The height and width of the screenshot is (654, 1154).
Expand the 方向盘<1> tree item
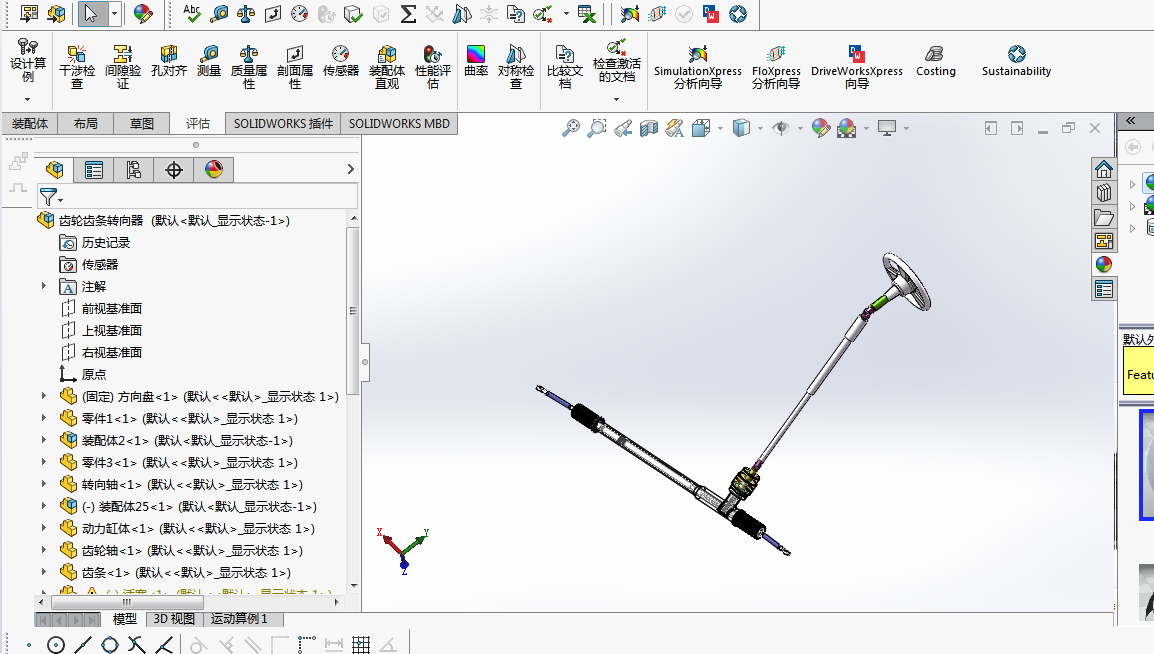point(43,396)
